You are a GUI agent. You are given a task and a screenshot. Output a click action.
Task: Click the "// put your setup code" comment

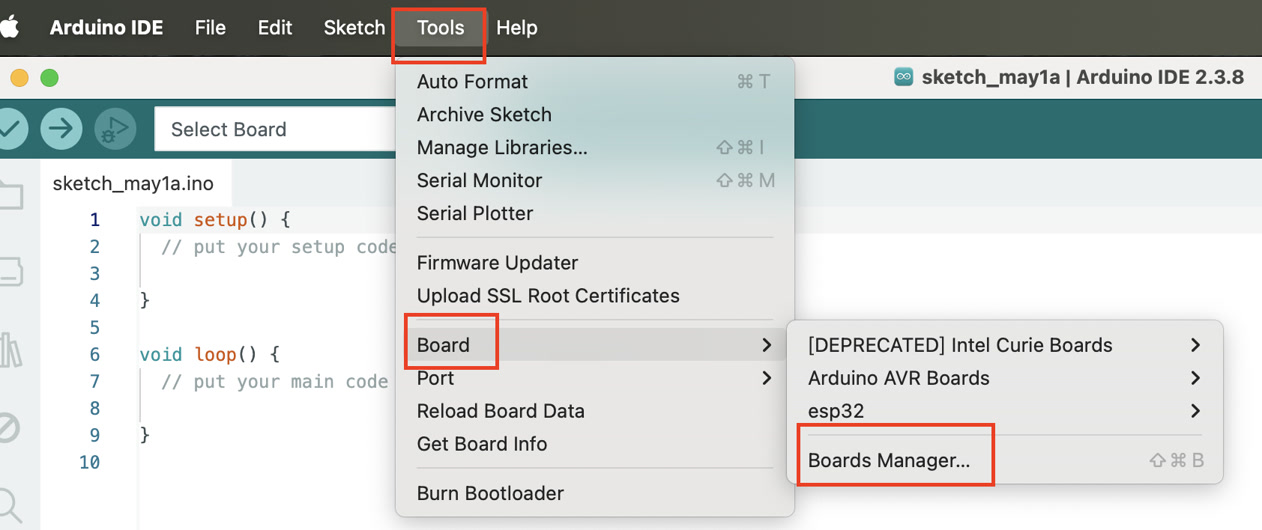click(x=279, y=247)
